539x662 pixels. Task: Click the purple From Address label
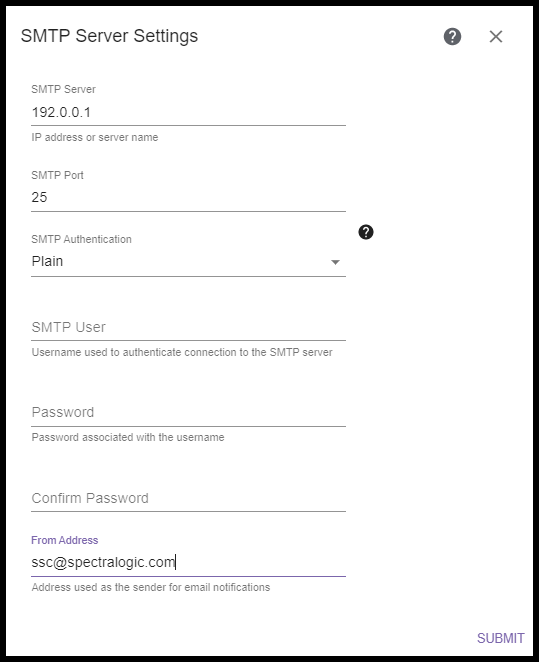pyautogui.click(x=65, y=540)
